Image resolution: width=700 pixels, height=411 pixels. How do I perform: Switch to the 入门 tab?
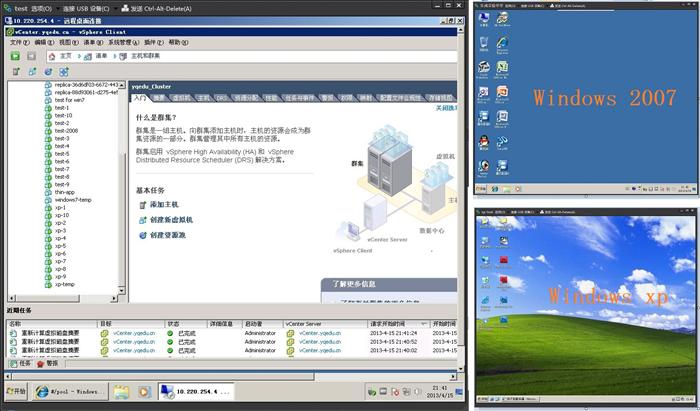(140, 98)
